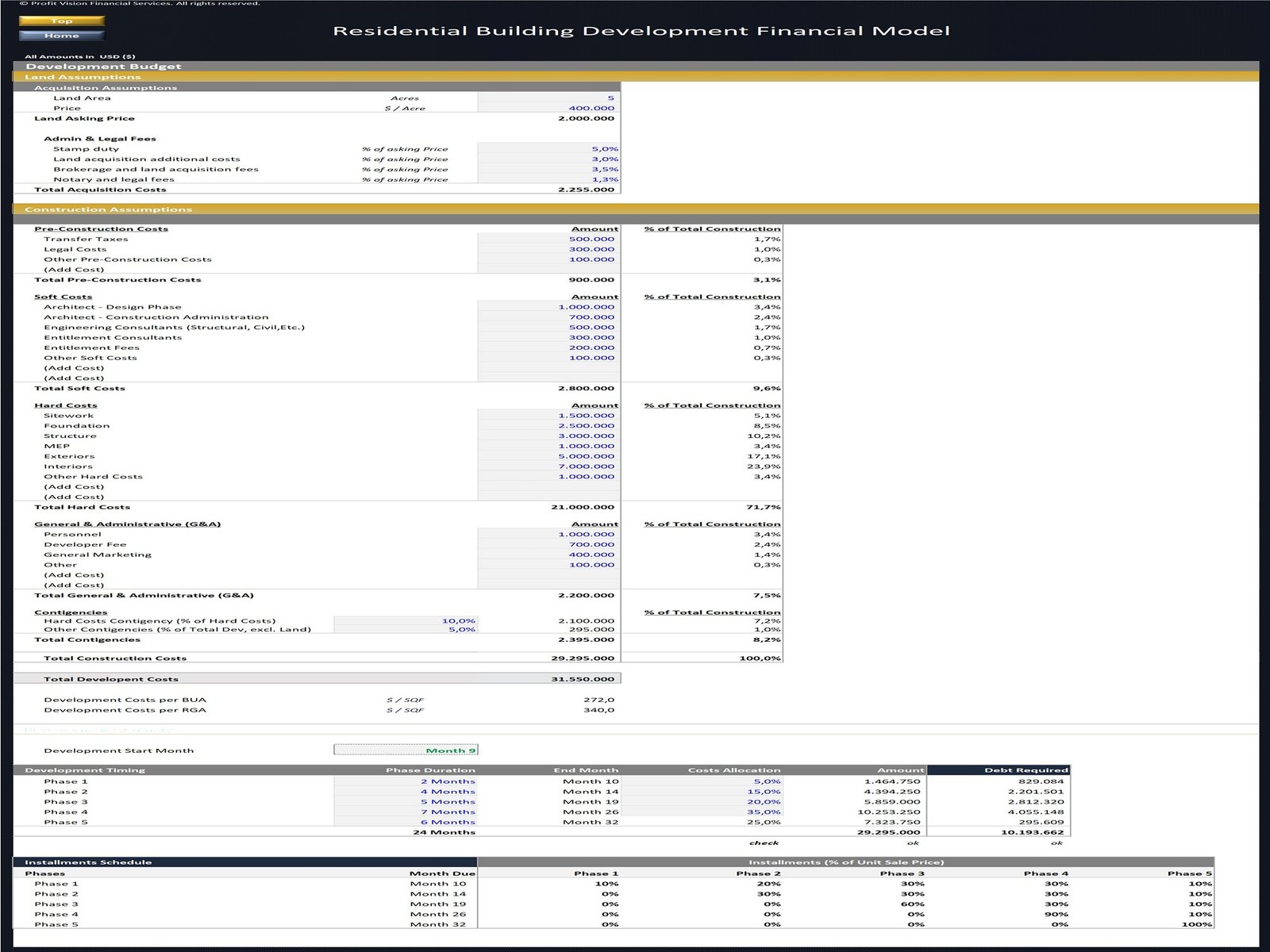Viewport: 1270px width, 952px height.
Task: Select the Land Area acres input cell
Action: (x=548, y=98)
